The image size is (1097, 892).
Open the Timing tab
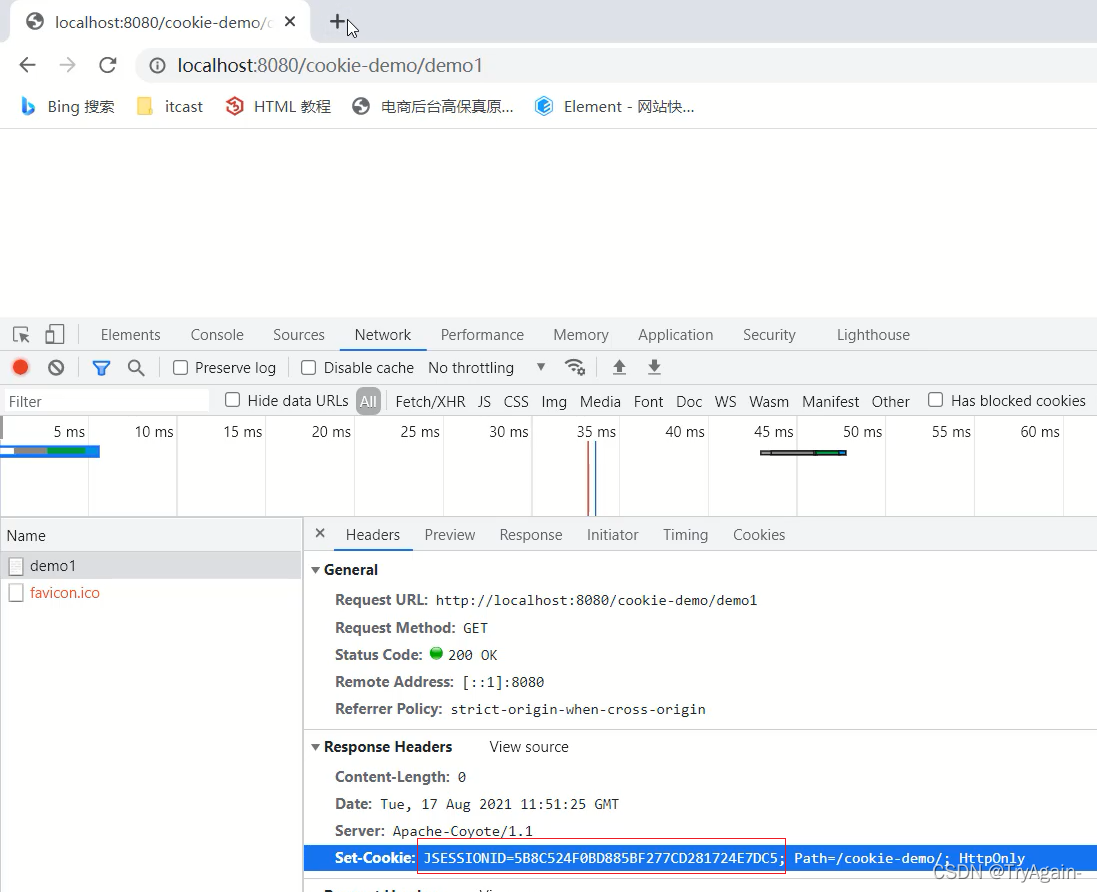[x=686, y=535]
